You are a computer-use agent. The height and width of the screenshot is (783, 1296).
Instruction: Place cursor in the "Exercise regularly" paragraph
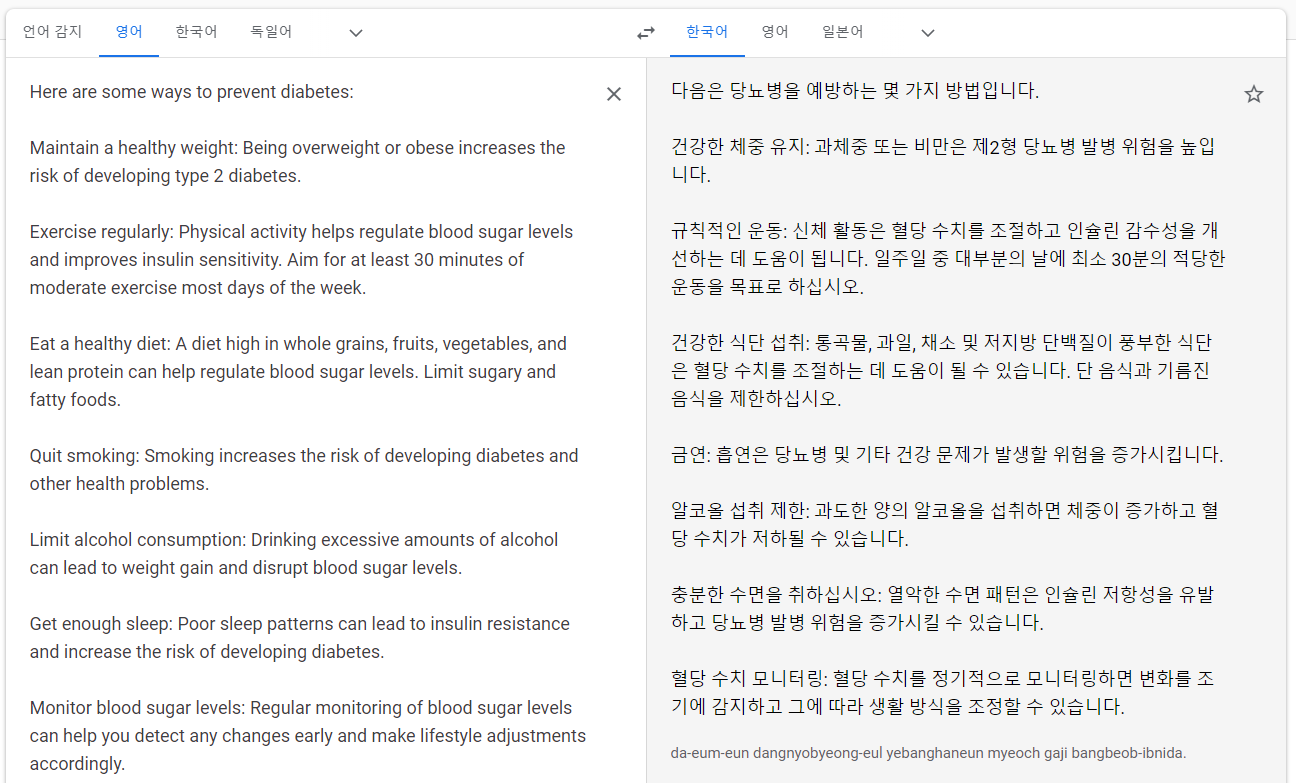pyautogui.click(x=302, y=260)
